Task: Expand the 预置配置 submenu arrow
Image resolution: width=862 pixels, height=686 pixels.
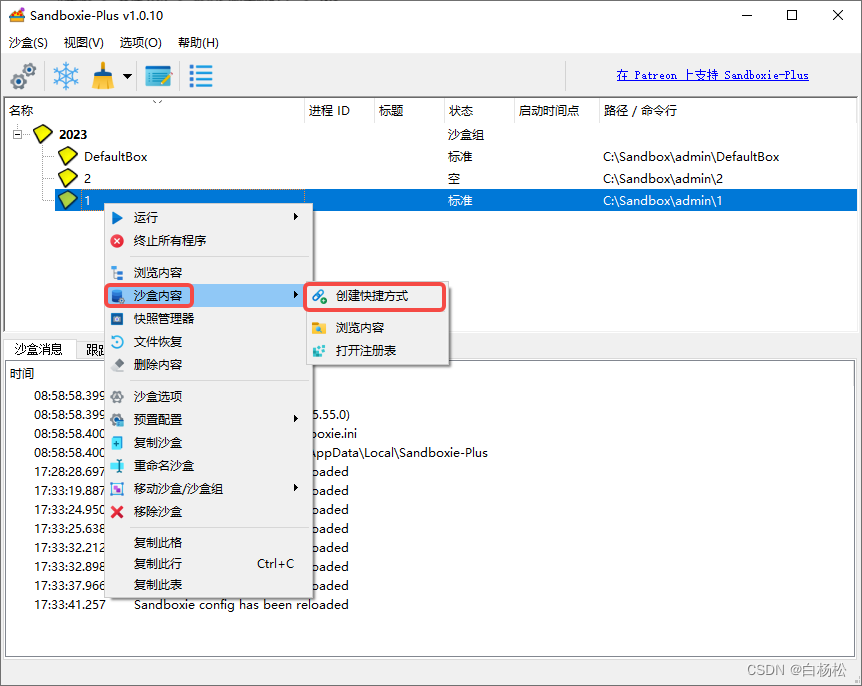Action: 296,419
